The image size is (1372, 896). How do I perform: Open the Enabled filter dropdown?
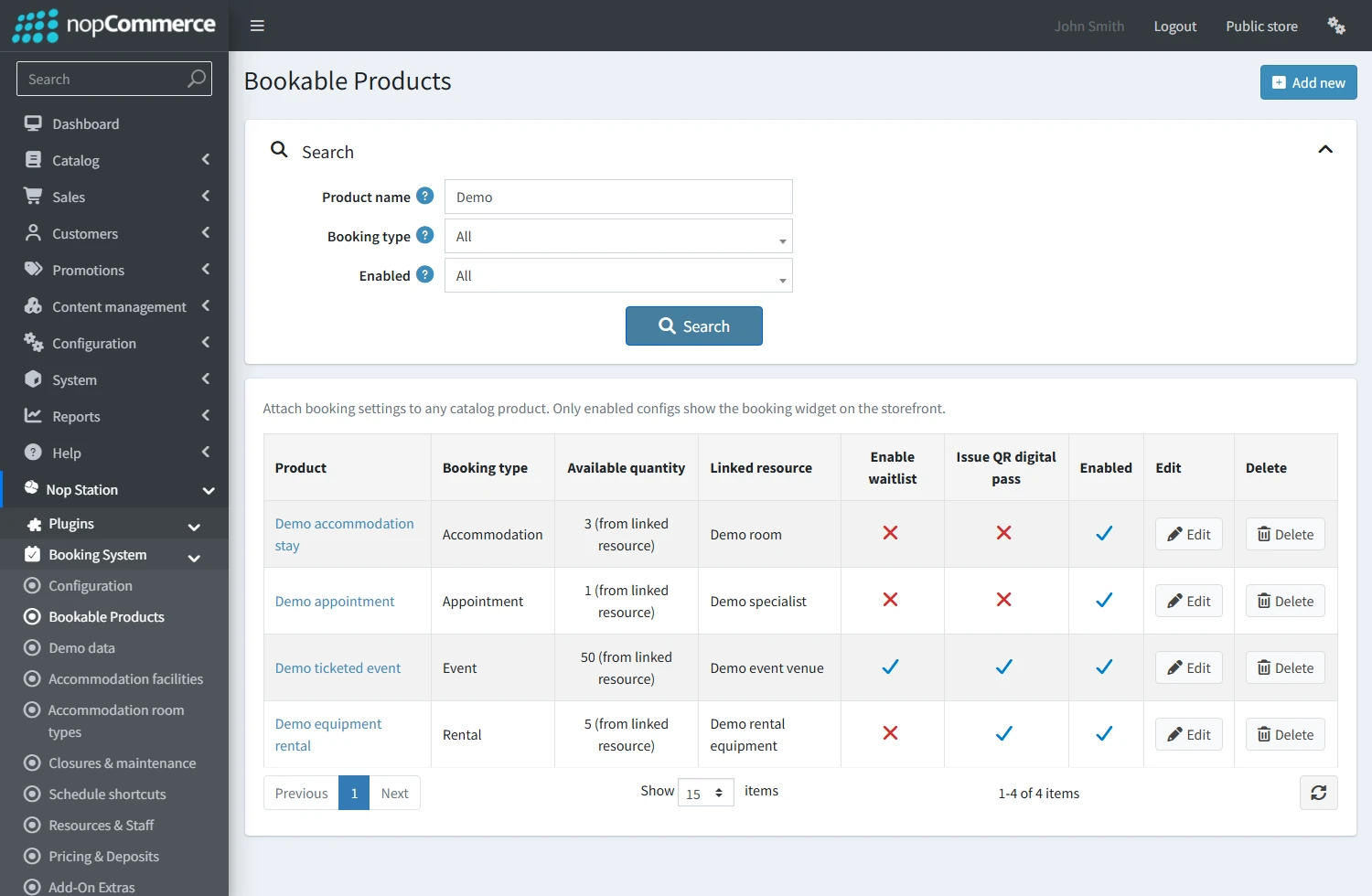(618, 275)
